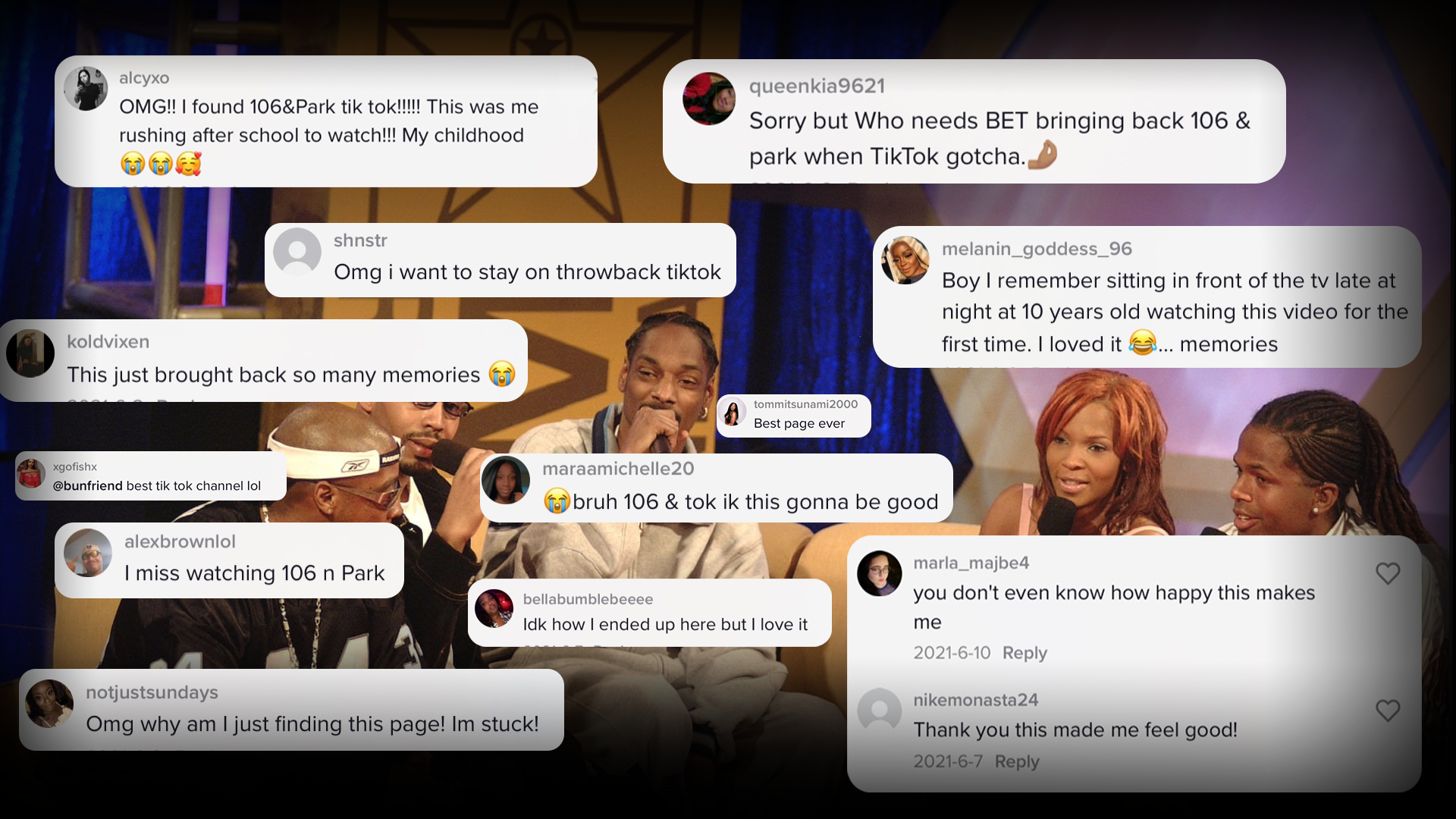Like marla_majbe4's comment with the heart

1388,573
